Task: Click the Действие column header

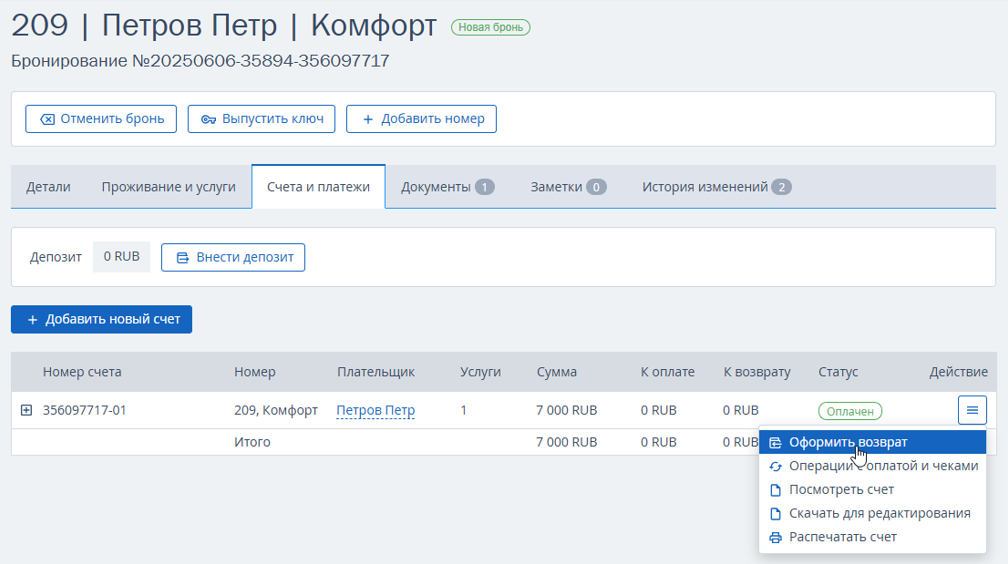Action: [958, 372]
